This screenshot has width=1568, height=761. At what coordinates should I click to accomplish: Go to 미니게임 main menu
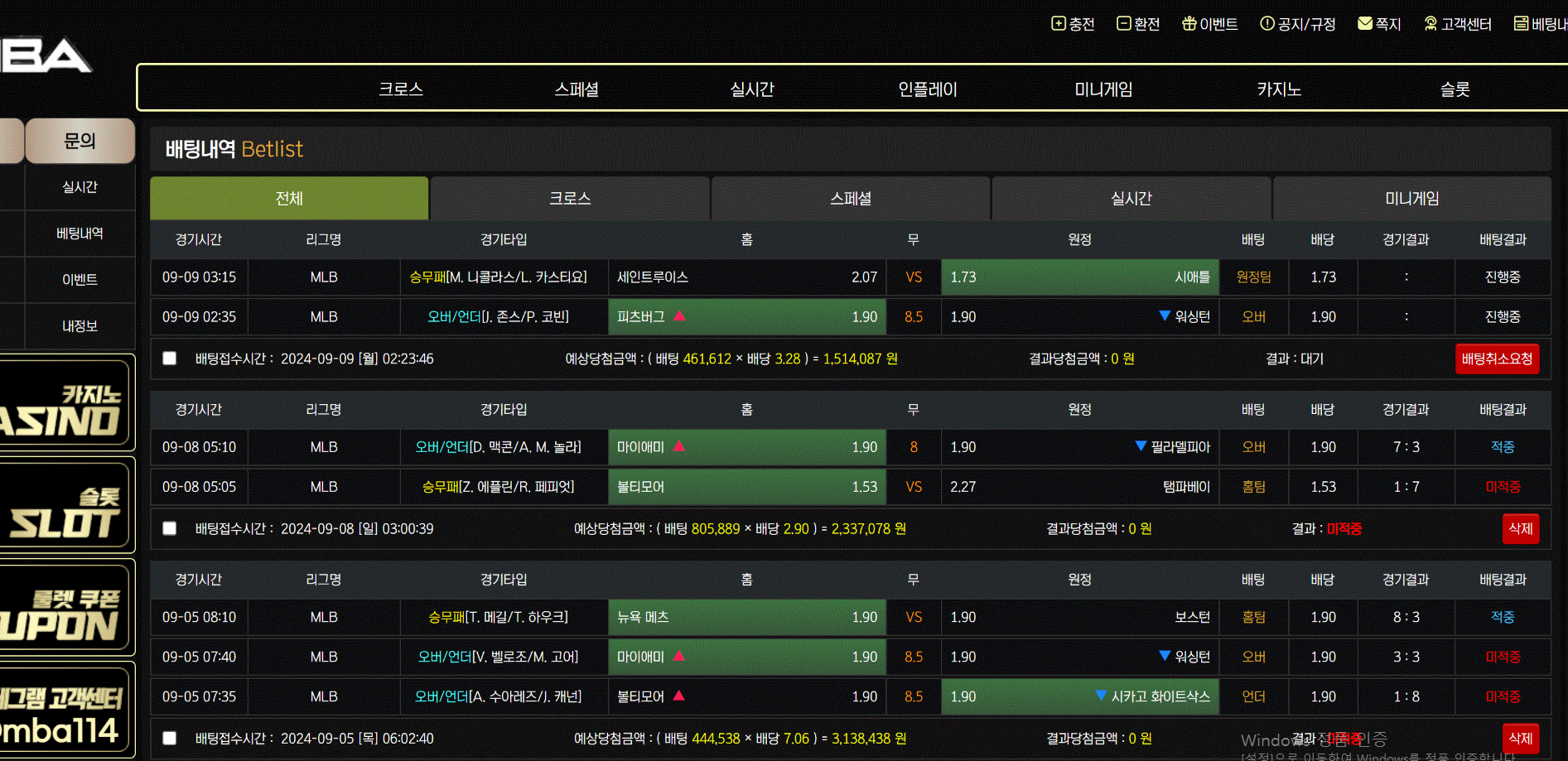[1103, 89]
